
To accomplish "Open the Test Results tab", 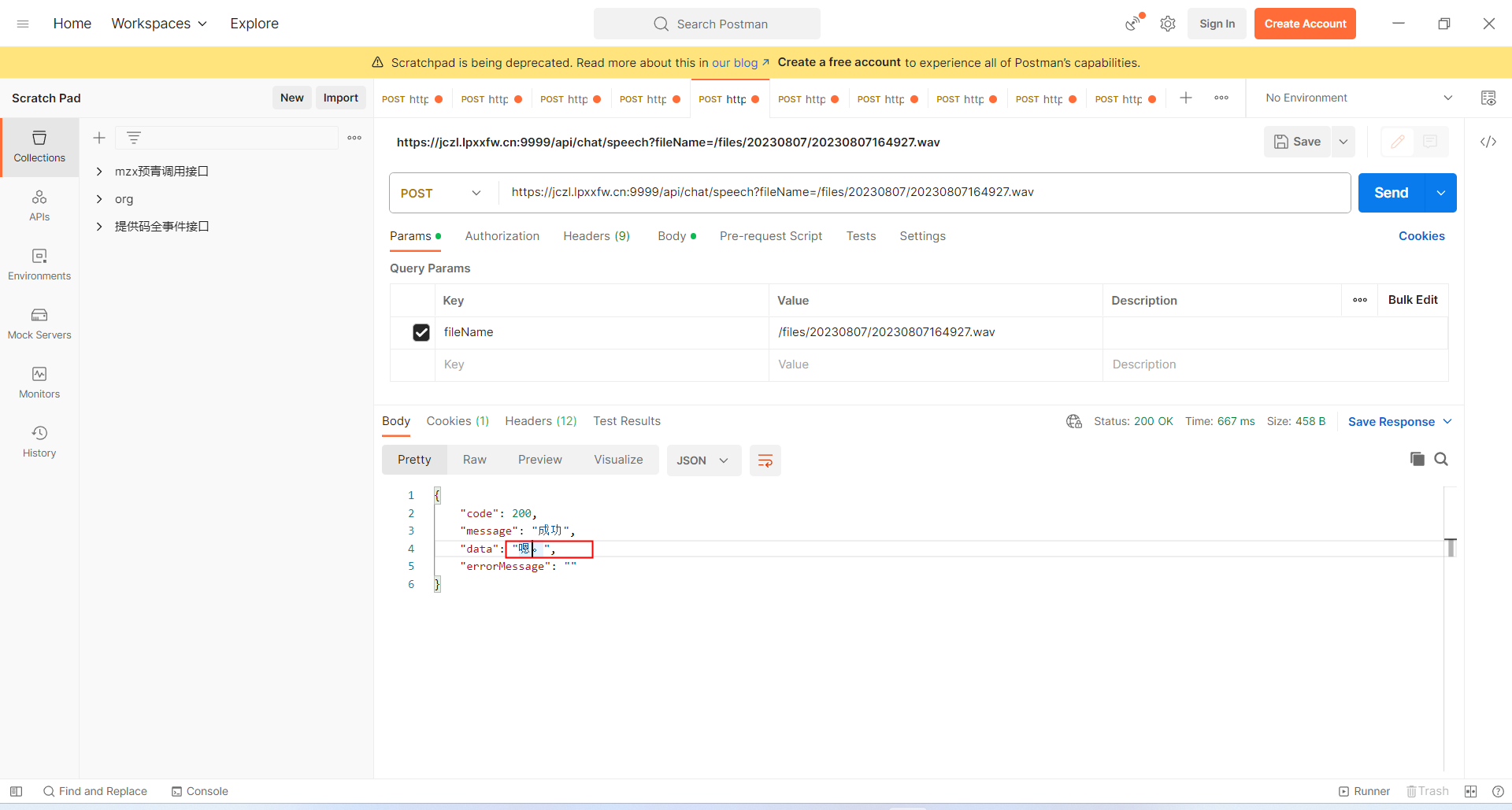I will [x=627, y=421].
